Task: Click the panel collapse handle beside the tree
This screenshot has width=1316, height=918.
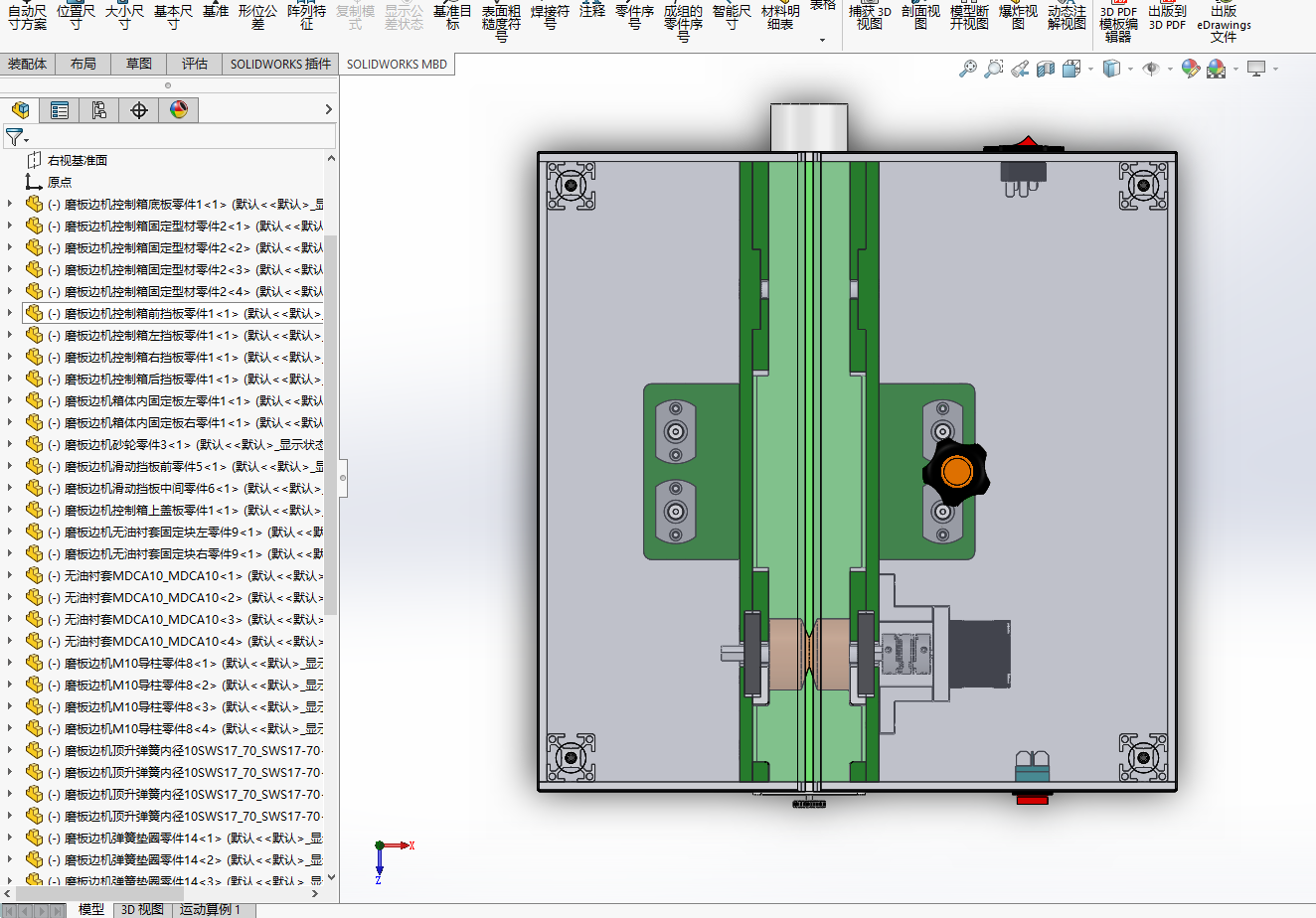Action: (343, 478)
